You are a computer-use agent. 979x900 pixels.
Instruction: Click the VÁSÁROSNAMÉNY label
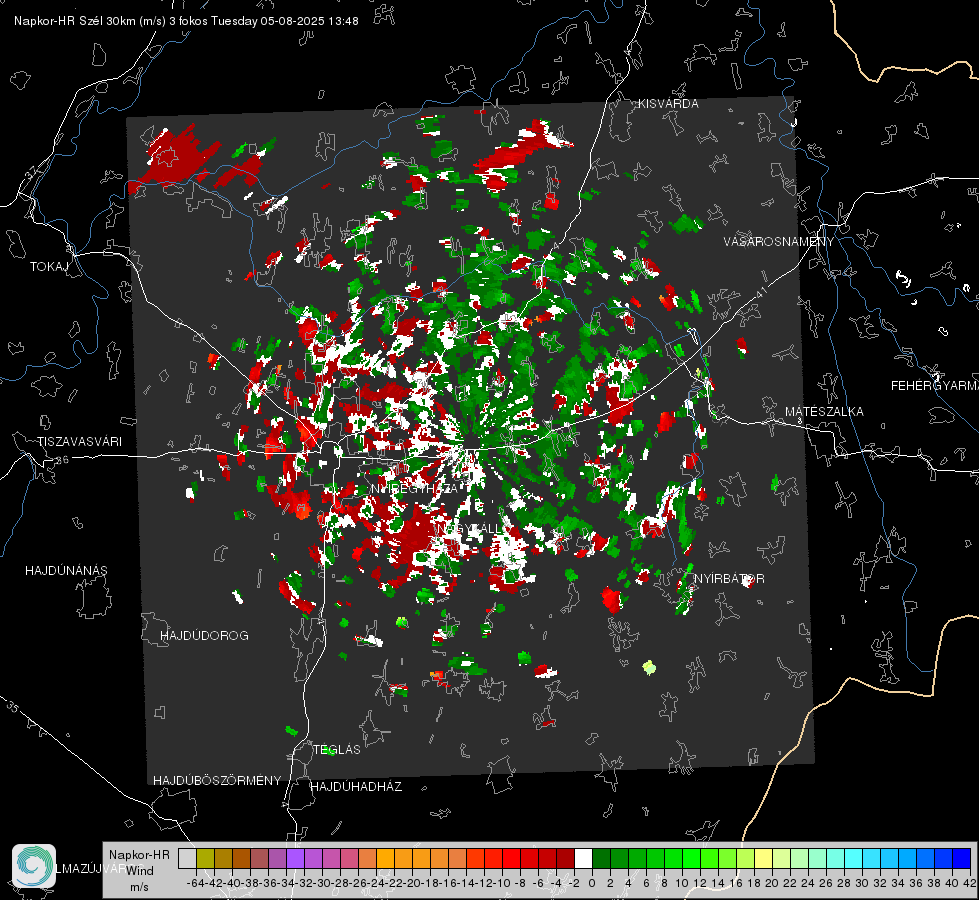tap(779, 242)
